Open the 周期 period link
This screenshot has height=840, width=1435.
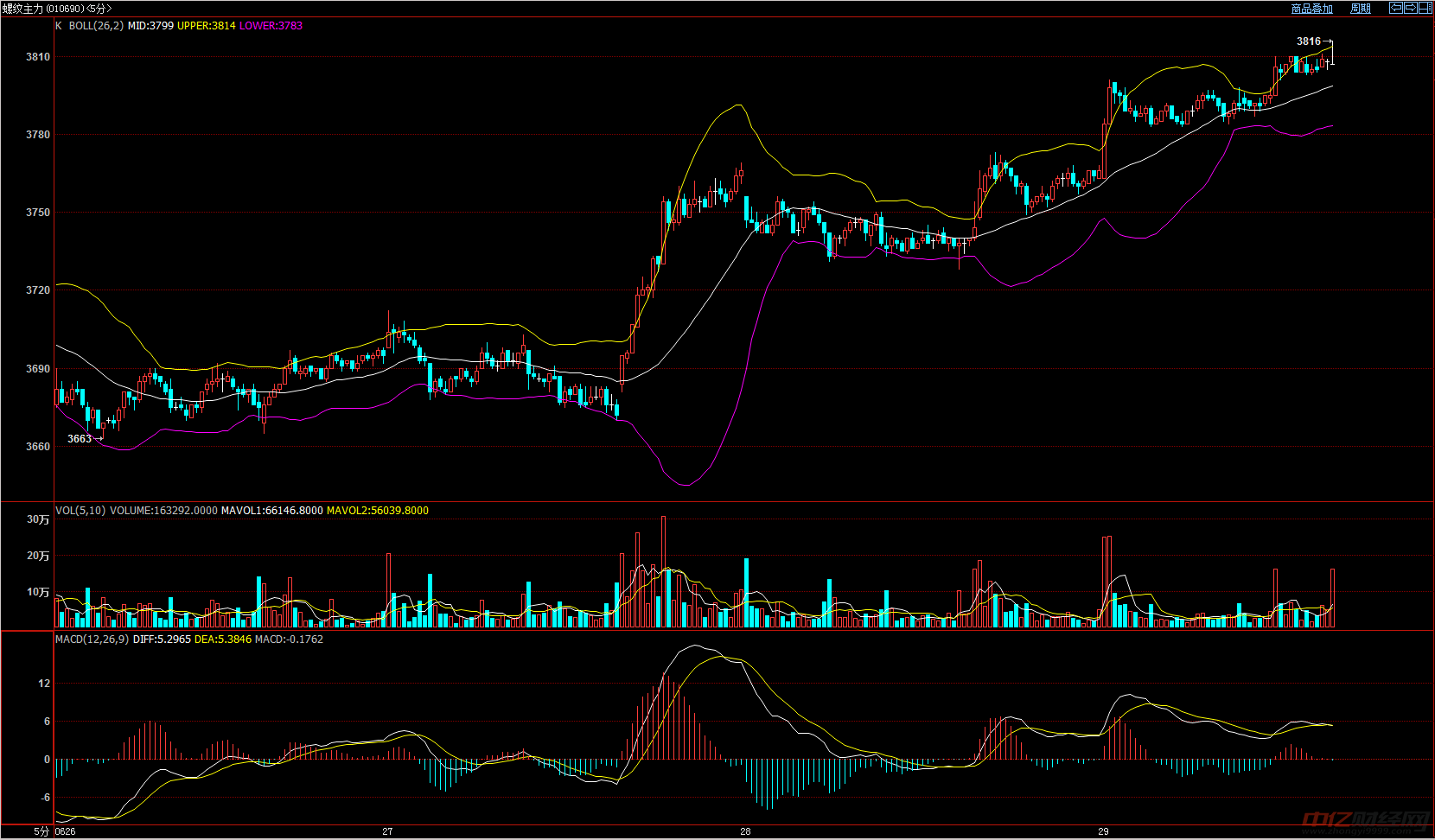click(x=1361, y=9)
